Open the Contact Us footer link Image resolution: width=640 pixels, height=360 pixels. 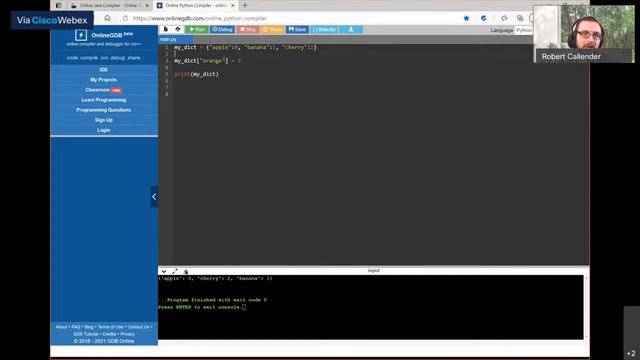click(138, 327)
